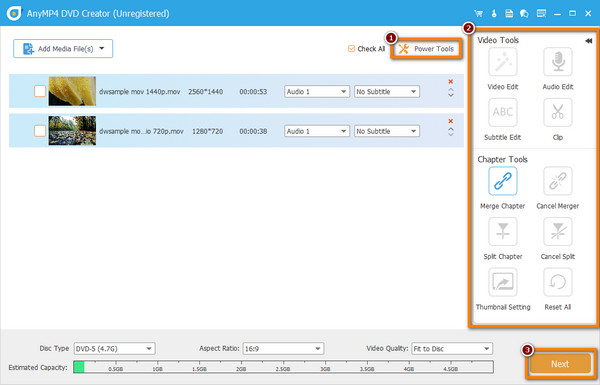Open No Subtitle dropdown for 1440p.mov

(387, 91)
